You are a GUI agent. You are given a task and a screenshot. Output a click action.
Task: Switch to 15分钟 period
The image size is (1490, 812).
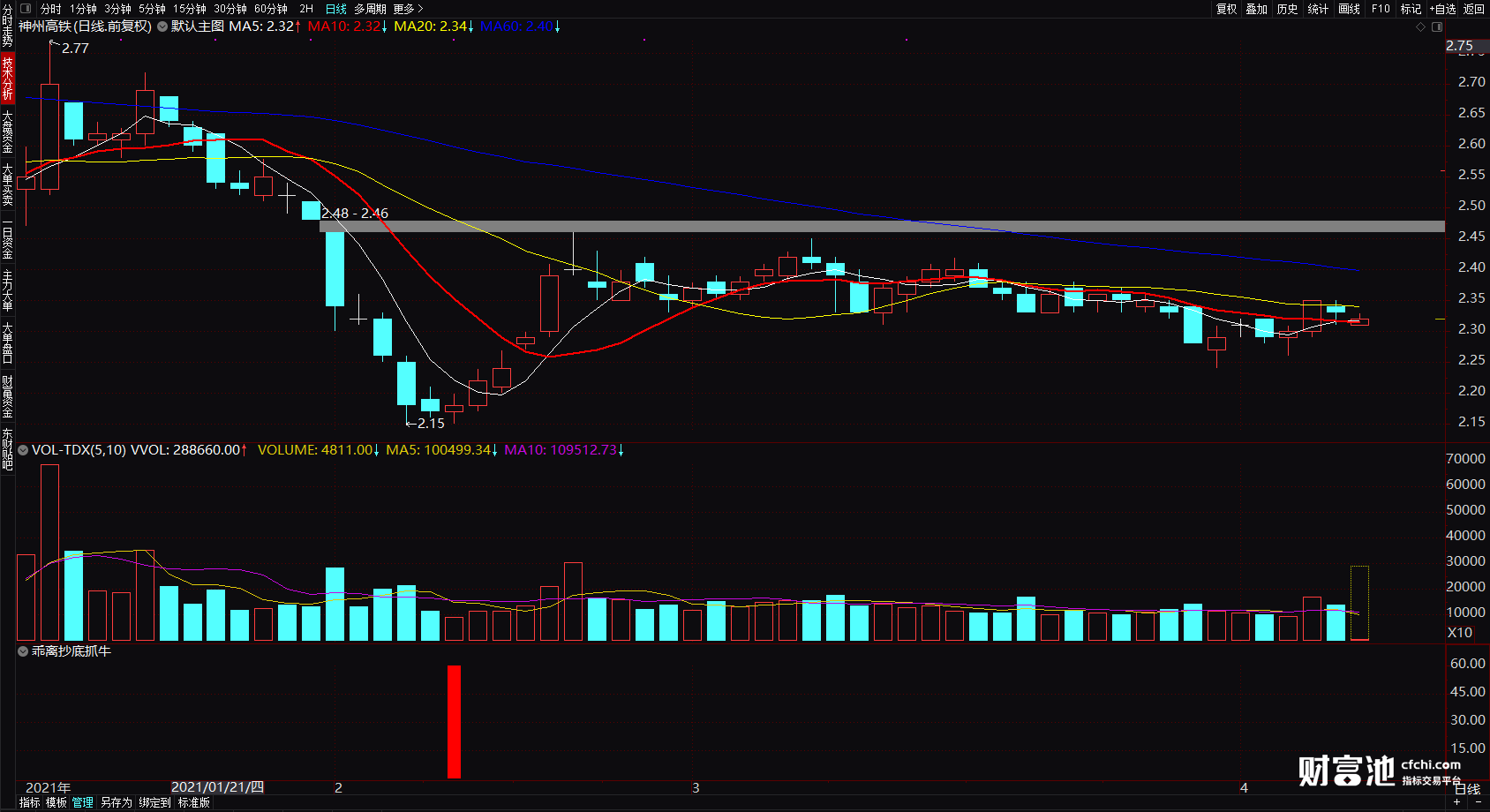(x=190, y=9)
